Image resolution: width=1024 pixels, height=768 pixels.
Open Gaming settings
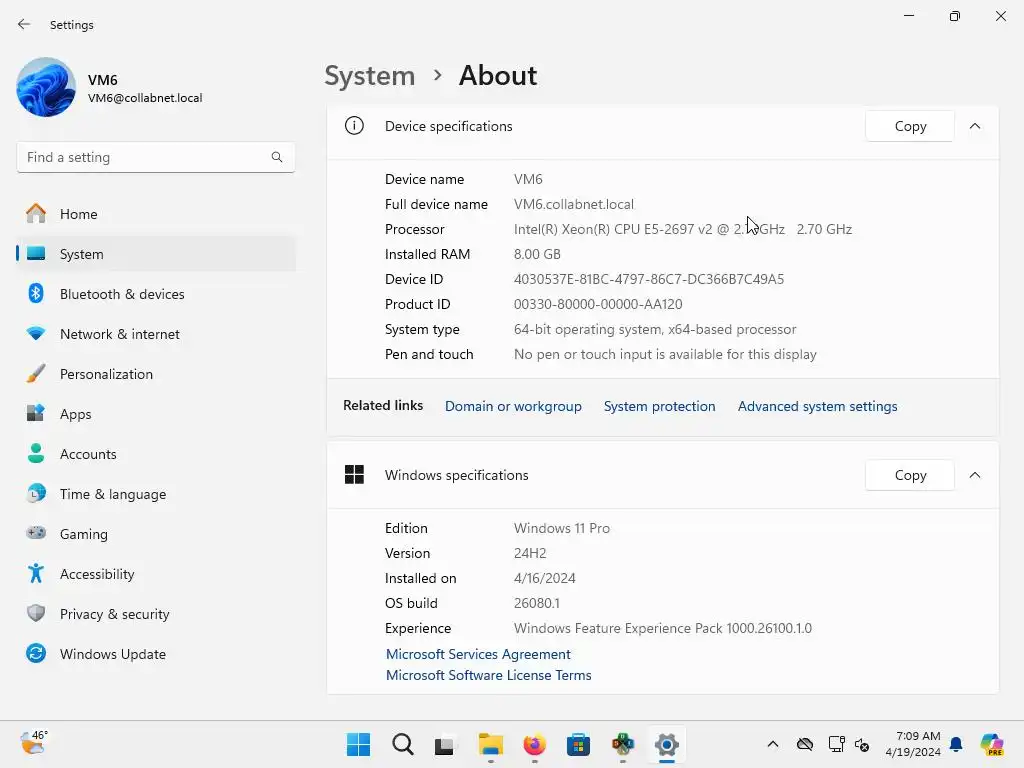click(155, 534)
